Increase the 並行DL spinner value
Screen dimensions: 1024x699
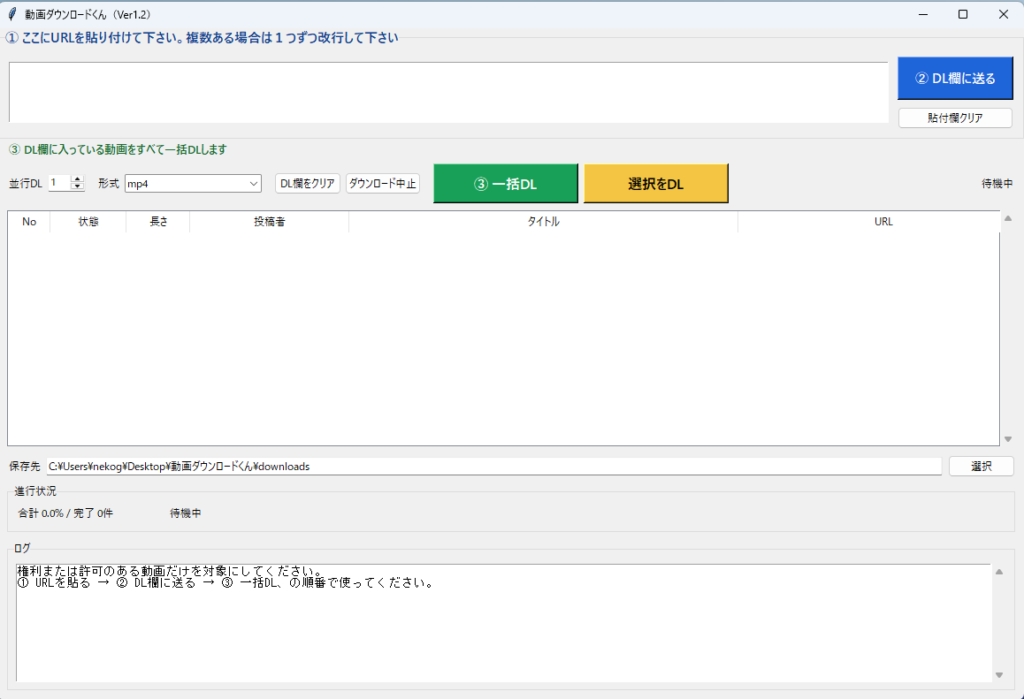(x=77, y=180)
